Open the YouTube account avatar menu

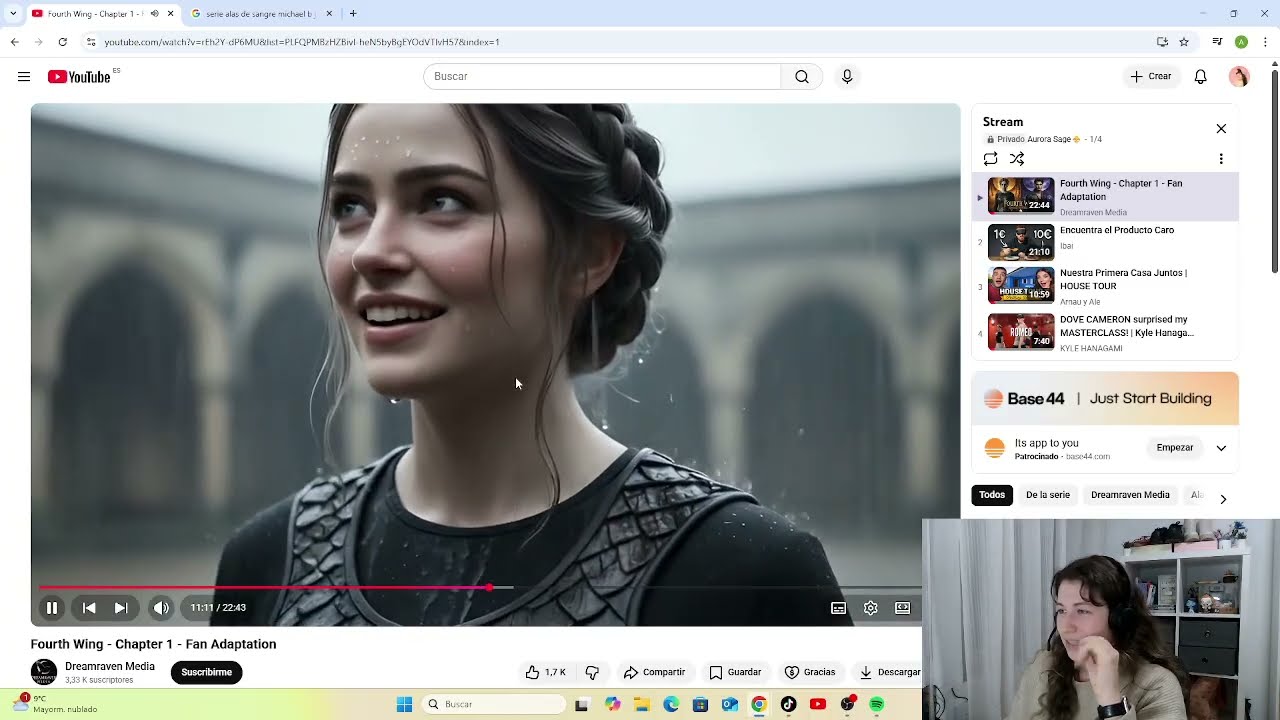point(1239,77)
